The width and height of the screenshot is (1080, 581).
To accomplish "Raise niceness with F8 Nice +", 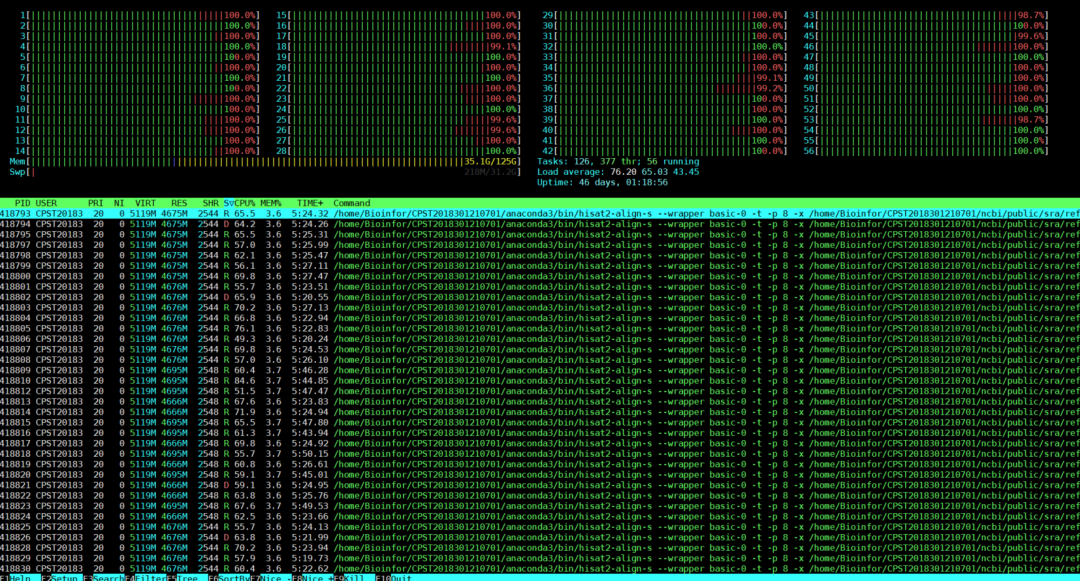I will pyautogui.click(x=312, y=578).
